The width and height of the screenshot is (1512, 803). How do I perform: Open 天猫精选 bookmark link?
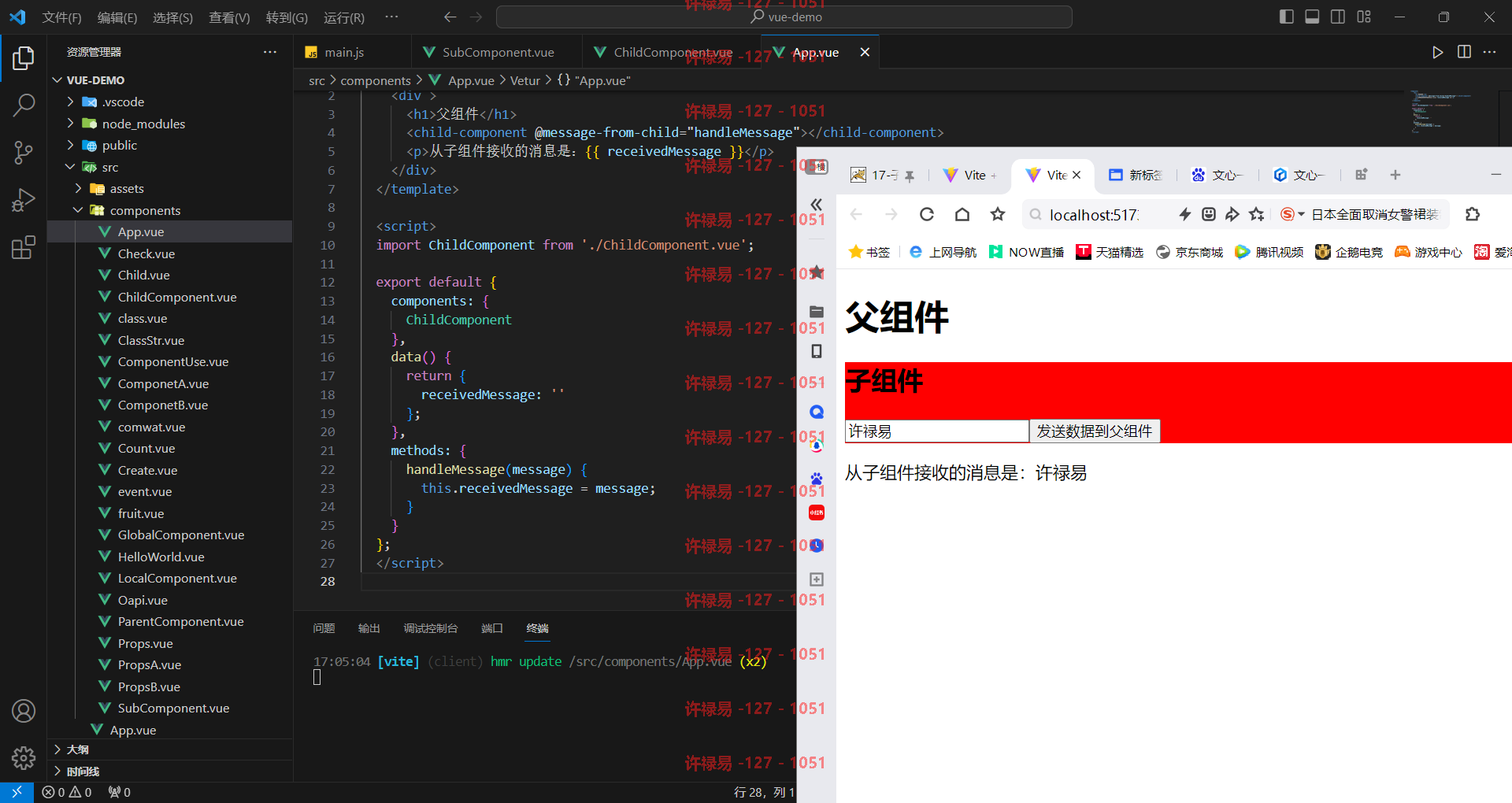pos(1110,252)
